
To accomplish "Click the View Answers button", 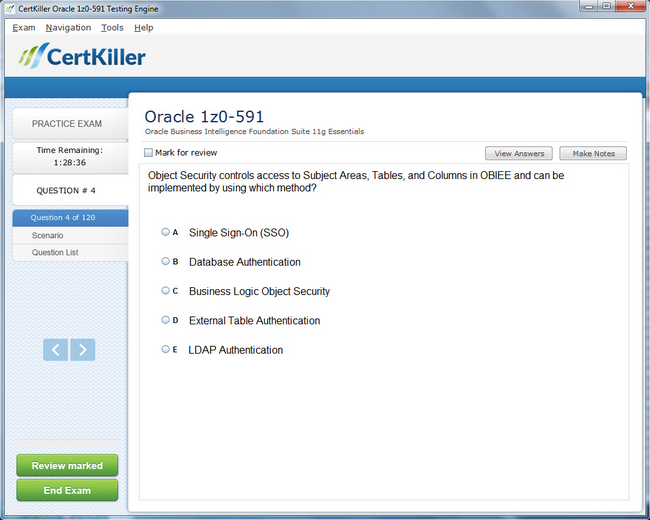I will 519,153.
